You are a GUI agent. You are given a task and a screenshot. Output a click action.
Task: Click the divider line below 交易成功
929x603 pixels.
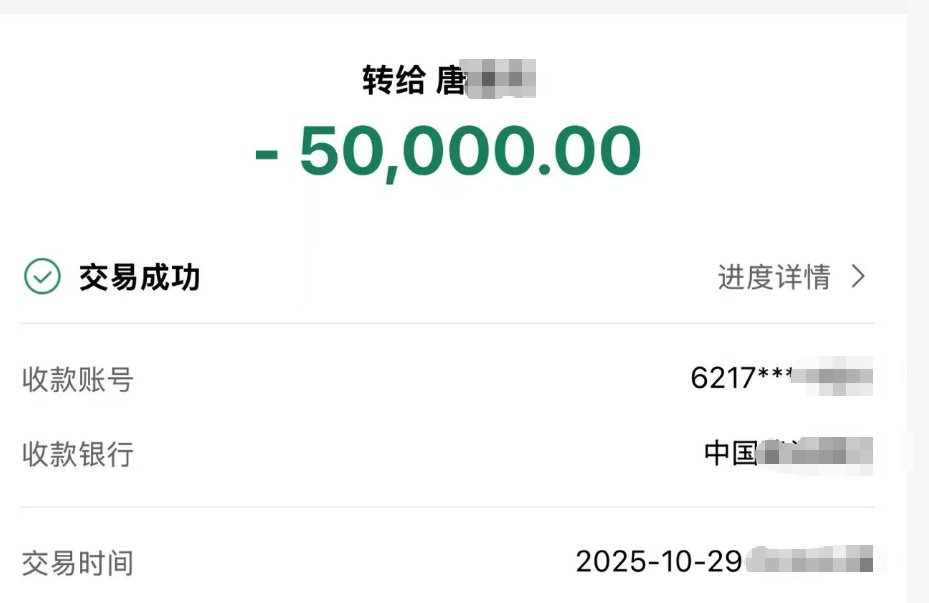point(448,323)
